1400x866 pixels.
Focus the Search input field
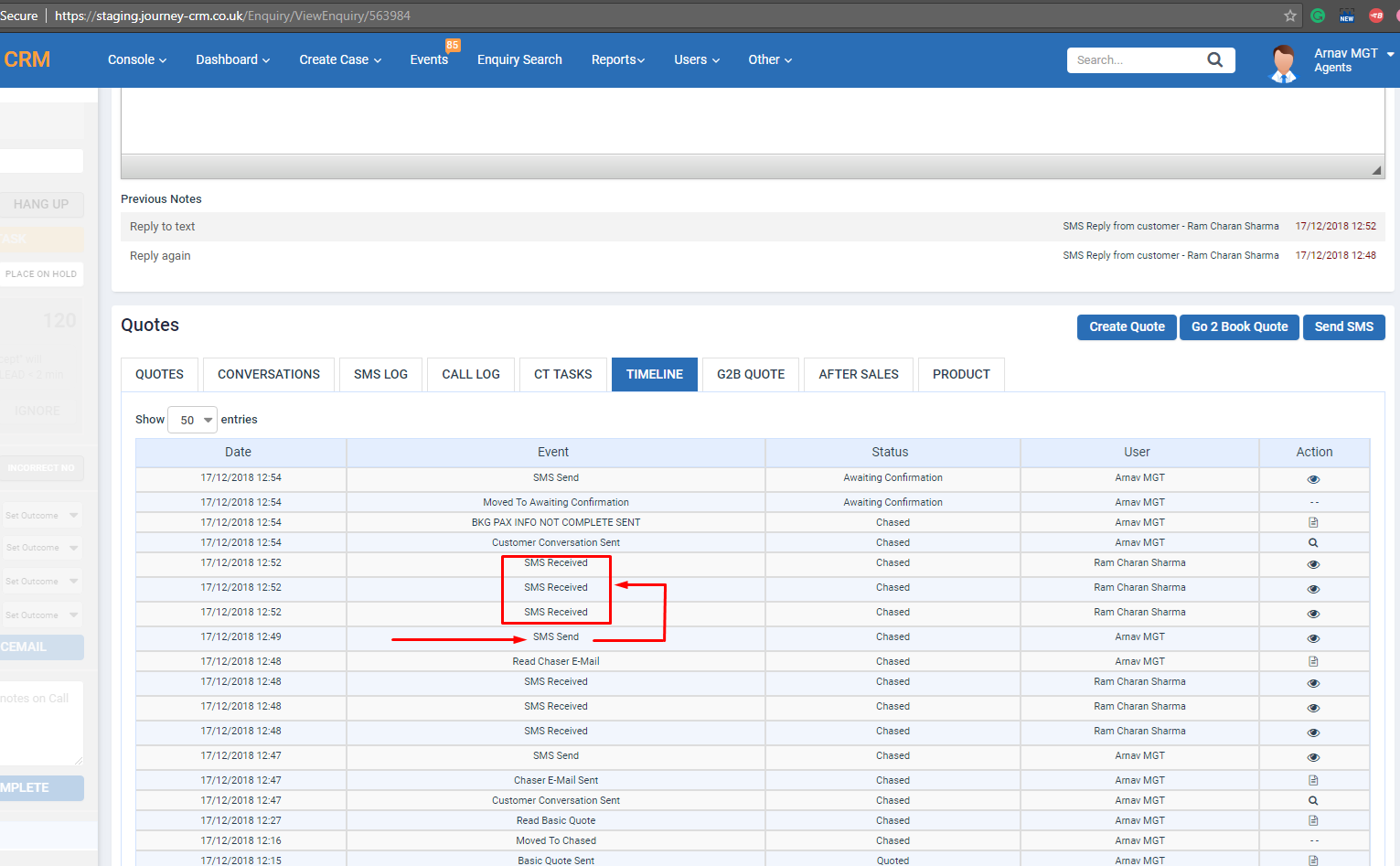coord(1136,60)
